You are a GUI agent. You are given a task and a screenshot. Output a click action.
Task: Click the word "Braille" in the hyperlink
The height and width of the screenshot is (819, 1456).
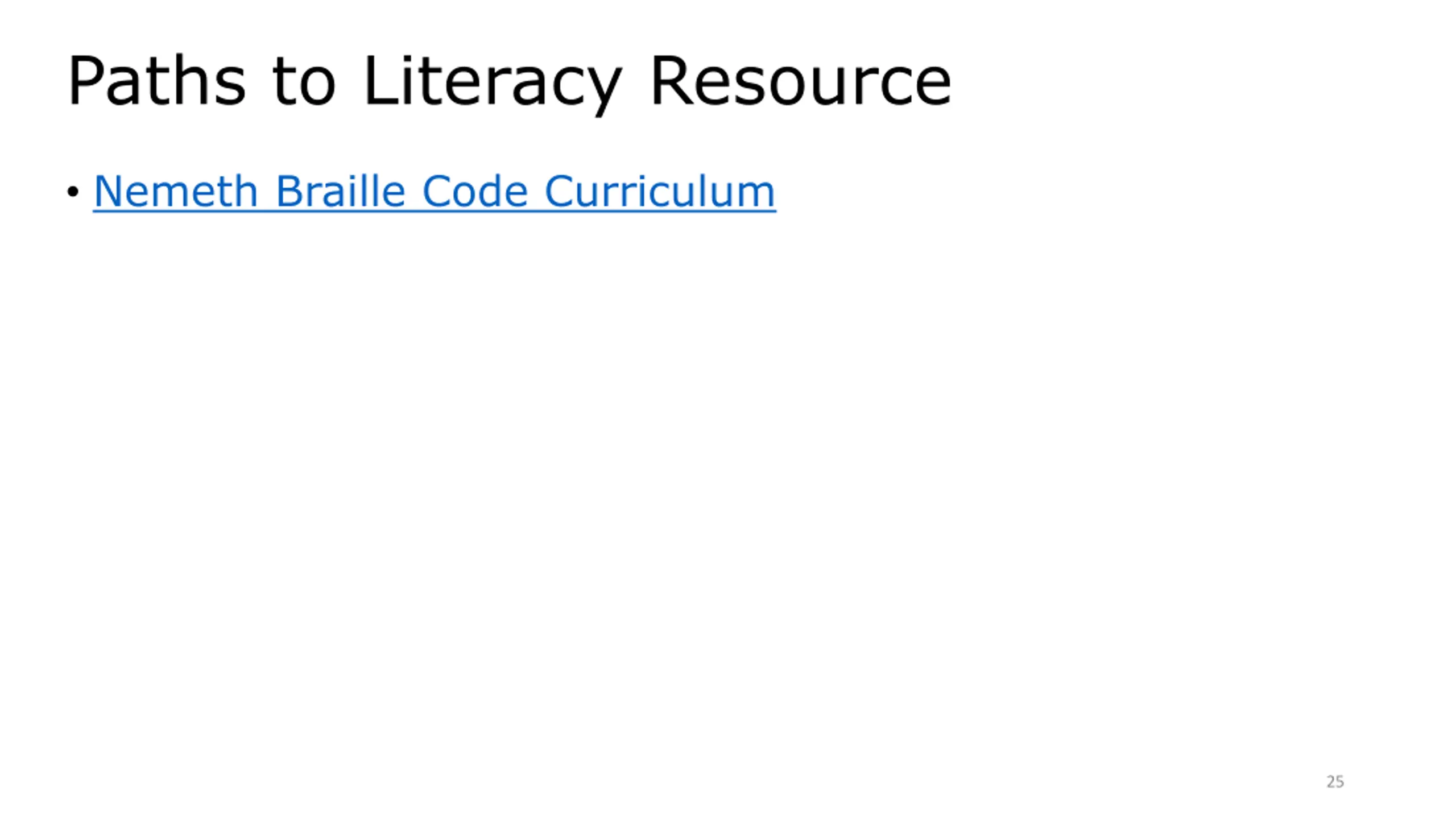click(x=341, y=191)
